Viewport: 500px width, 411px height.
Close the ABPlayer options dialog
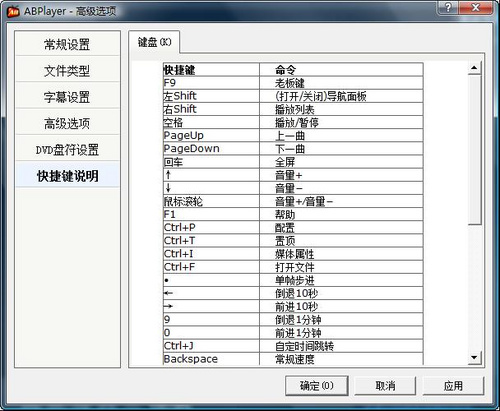click(x=476, y=7)
